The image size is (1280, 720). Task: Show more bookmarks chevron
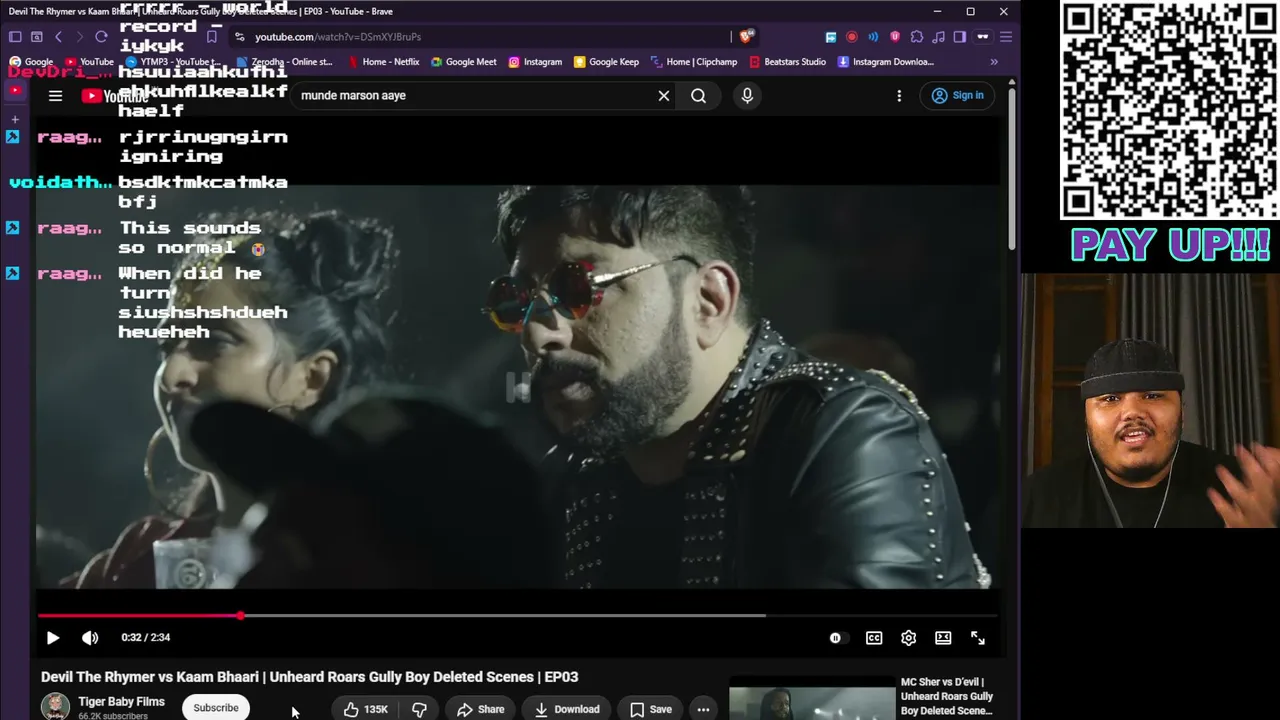(994, 62)
